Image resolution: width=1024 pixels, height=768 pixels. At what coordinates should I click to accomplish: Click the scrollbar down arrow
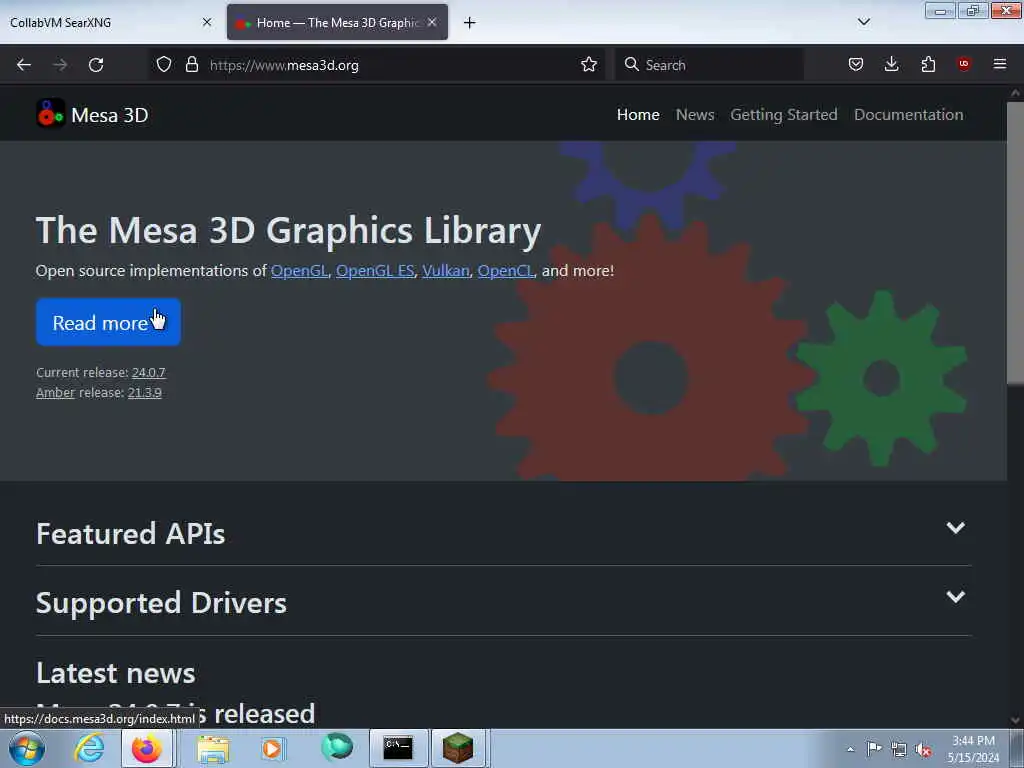(x=1015, y=720)
